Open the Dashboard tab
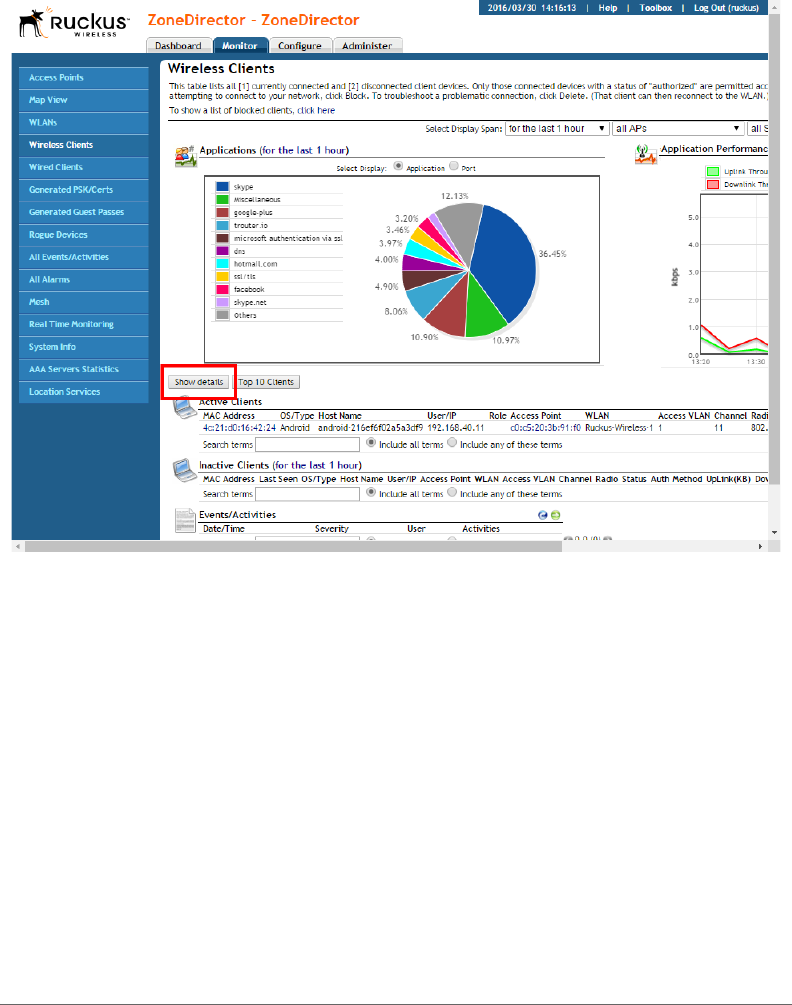The width and height of the screenshot is (792, 1005). click(x=178, y=46)
